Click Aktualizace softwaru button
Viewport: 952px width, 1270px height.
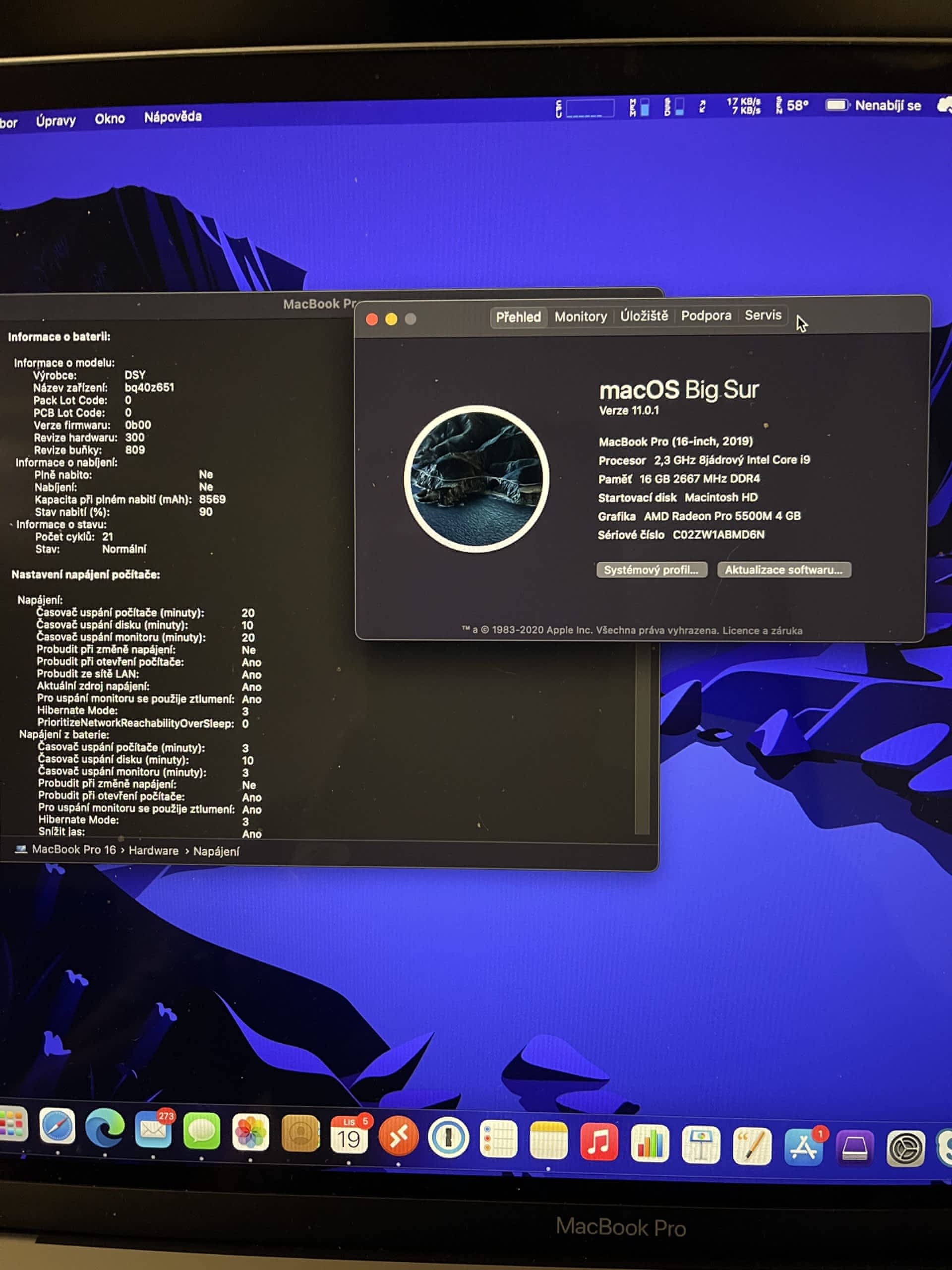783,570
